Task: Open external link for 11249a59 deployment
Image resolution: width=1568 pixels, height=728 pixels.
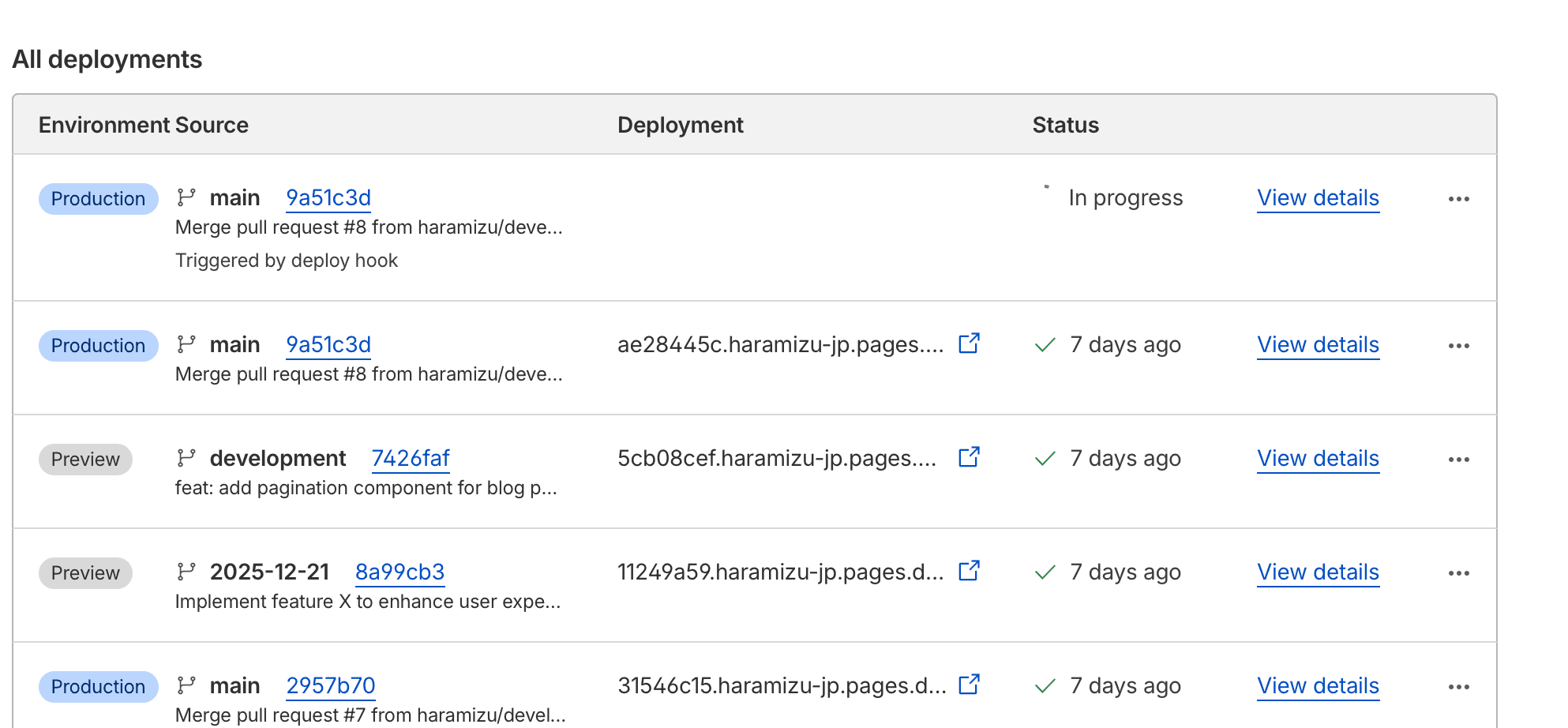Action: [x=969, y=571]
